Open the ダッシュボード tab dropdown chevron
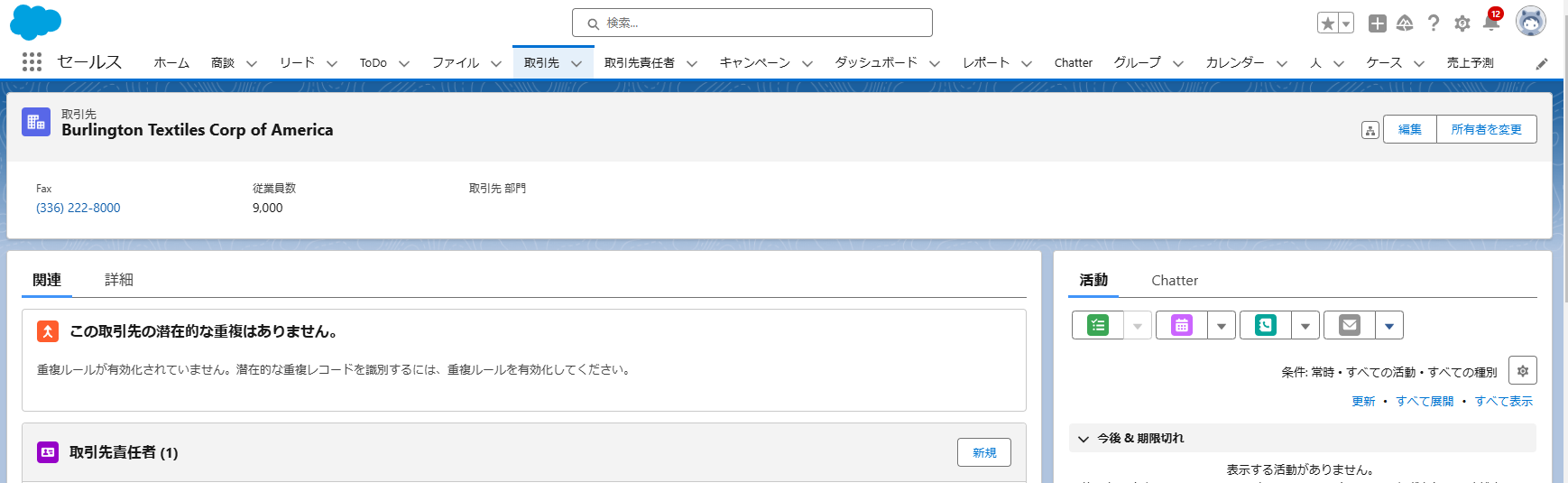Image resolution: width=1568 pixels, height=483 pixels. click(935, 63)
